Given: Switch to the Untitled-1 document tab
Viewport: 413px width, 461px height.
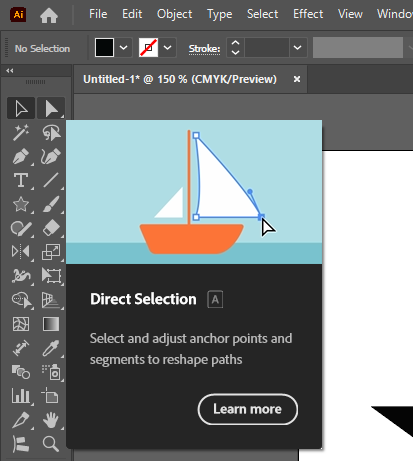Looking at the screenshot, I should [180, 79].
